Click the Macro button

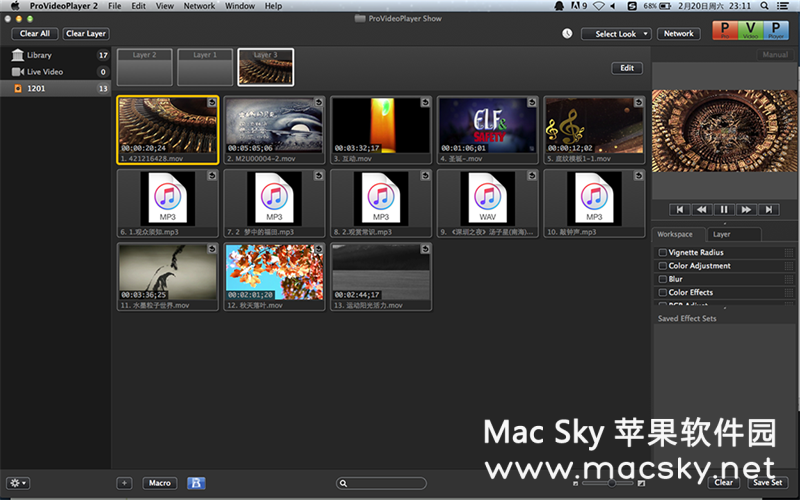coord(160,483)
